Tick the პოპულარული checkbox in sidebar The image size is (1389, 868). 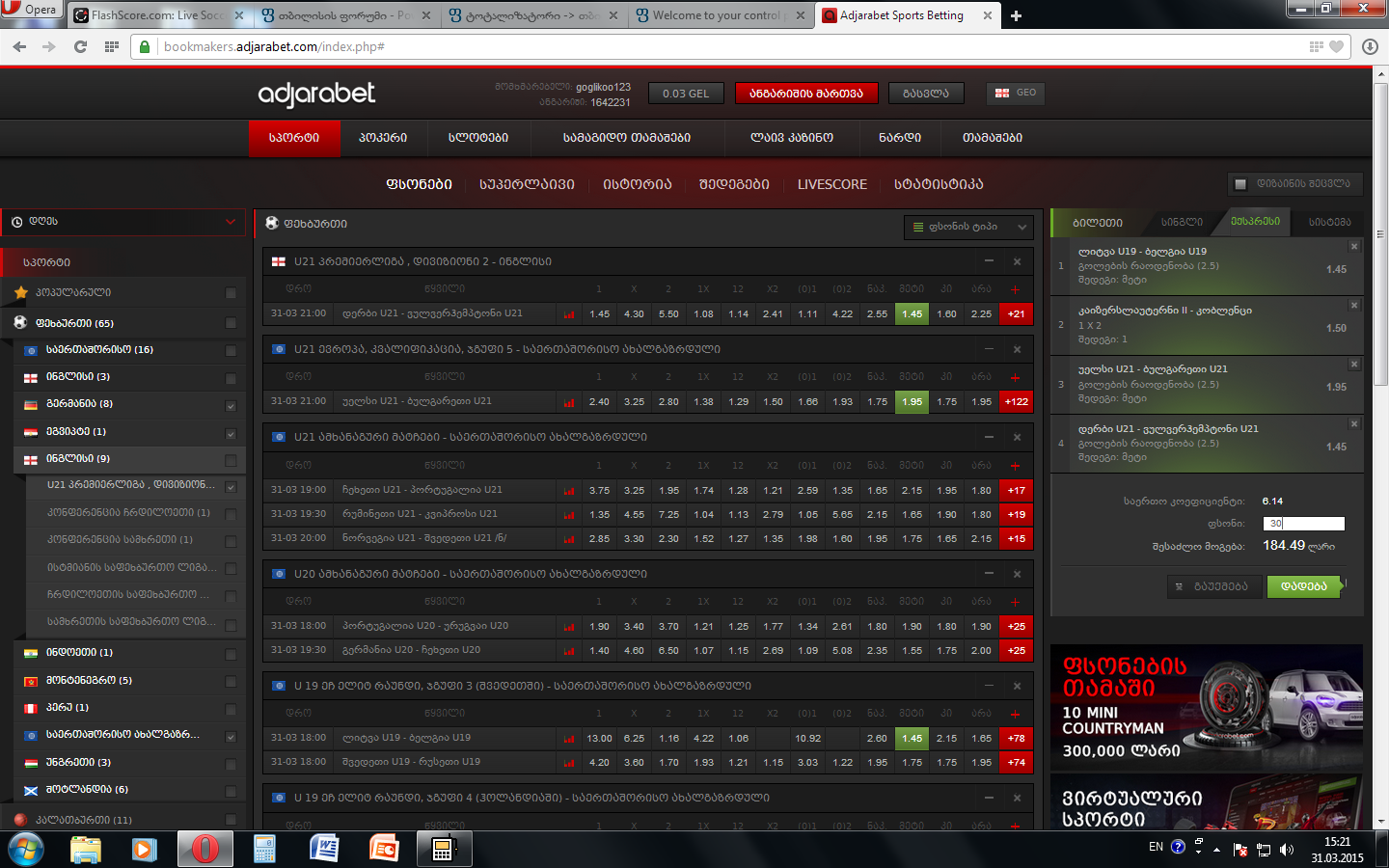(x=231, y=293)
